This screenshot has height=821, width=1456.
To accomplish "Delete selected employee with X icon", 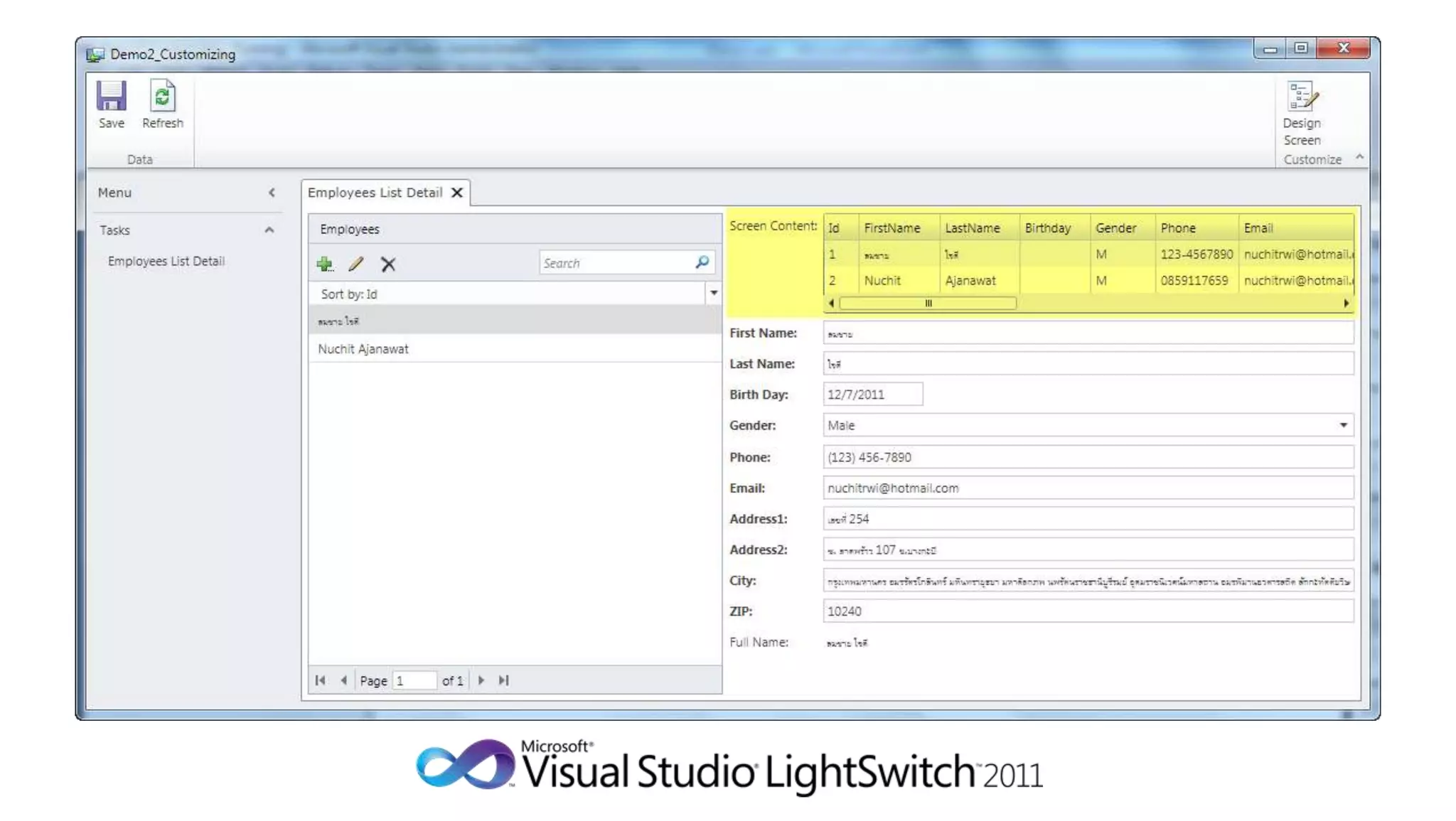I will coord(387,264).
